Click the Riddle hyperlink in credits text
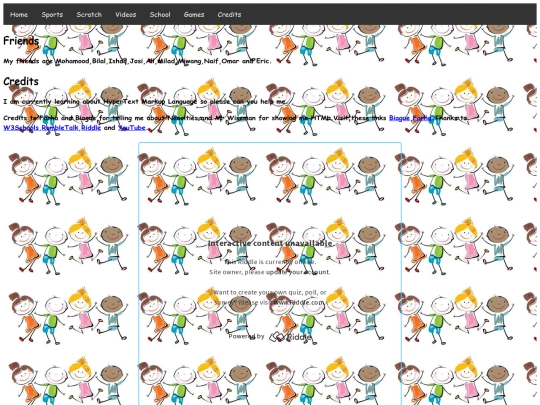This screenshot has height=405, width=540. point(91,127)
